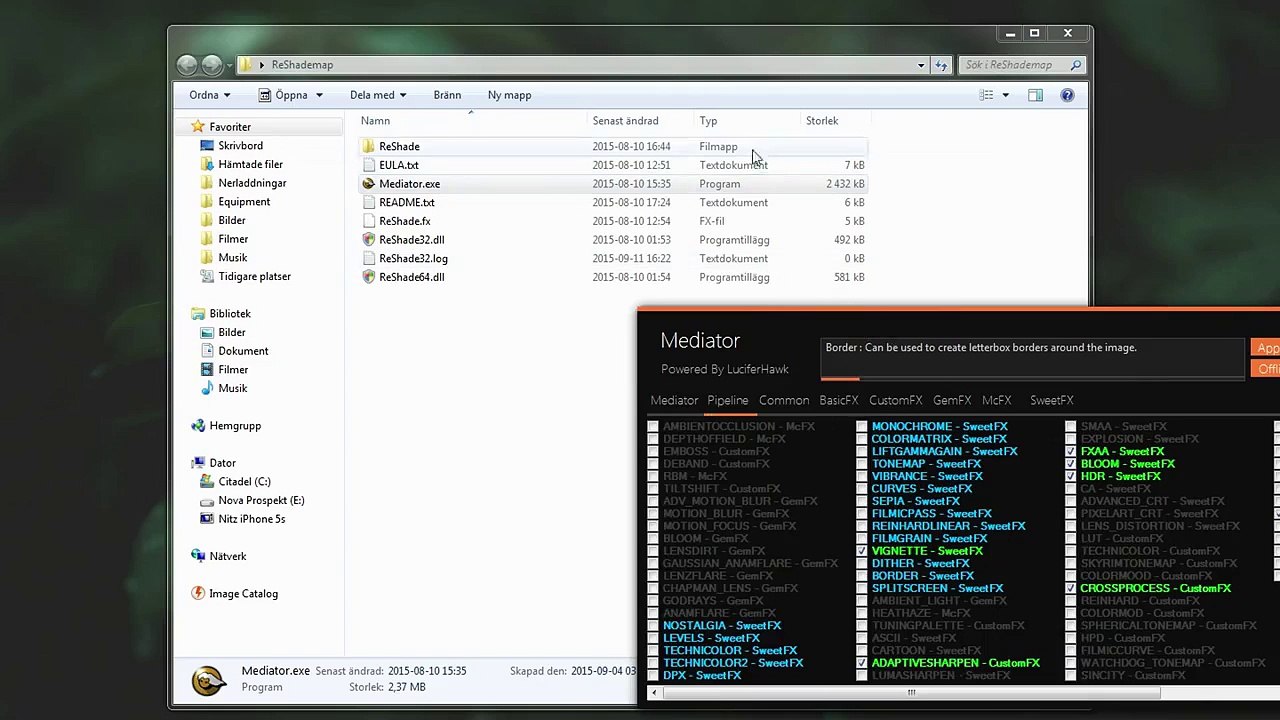Uncheck the ADAPTIVESHARPEN - CustomFX checkbox
Viewport: 1280px width, 720px height.
(862, 663)
